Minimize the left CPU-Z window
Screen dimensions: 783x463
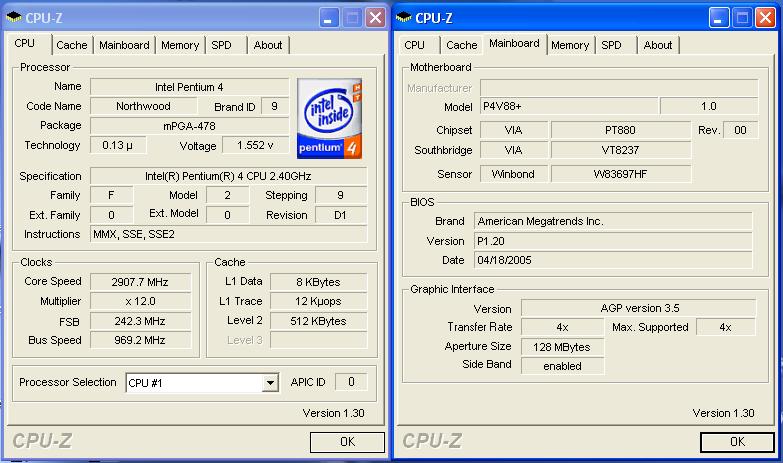tap(329, 18)
